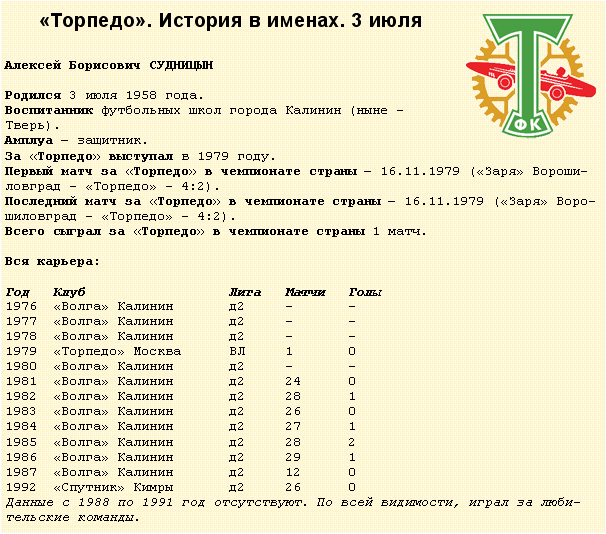Click league value "ВЛ" in the 1979 row
Screen dimensions: 606x534
237,351
